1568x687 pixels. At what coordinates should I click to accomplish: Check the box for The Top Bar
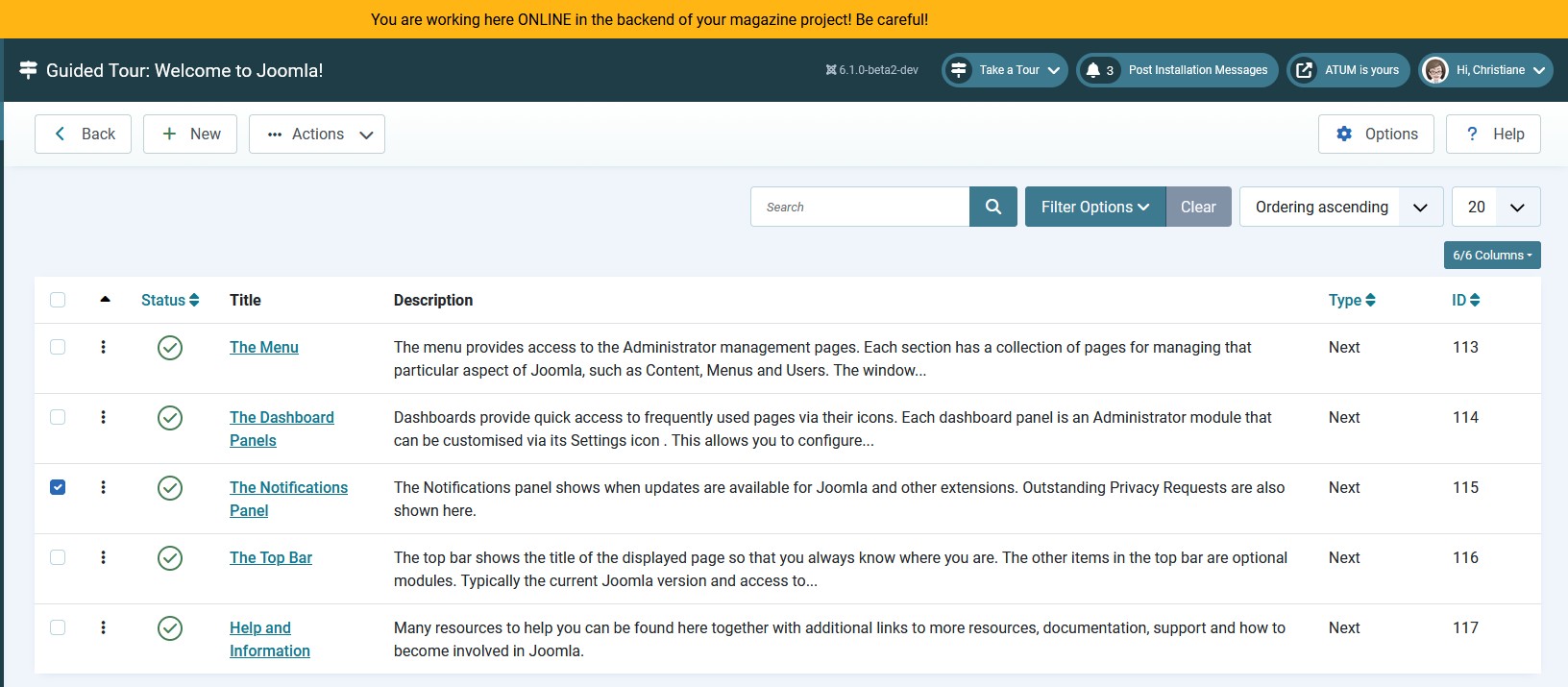tap(58, 557)
